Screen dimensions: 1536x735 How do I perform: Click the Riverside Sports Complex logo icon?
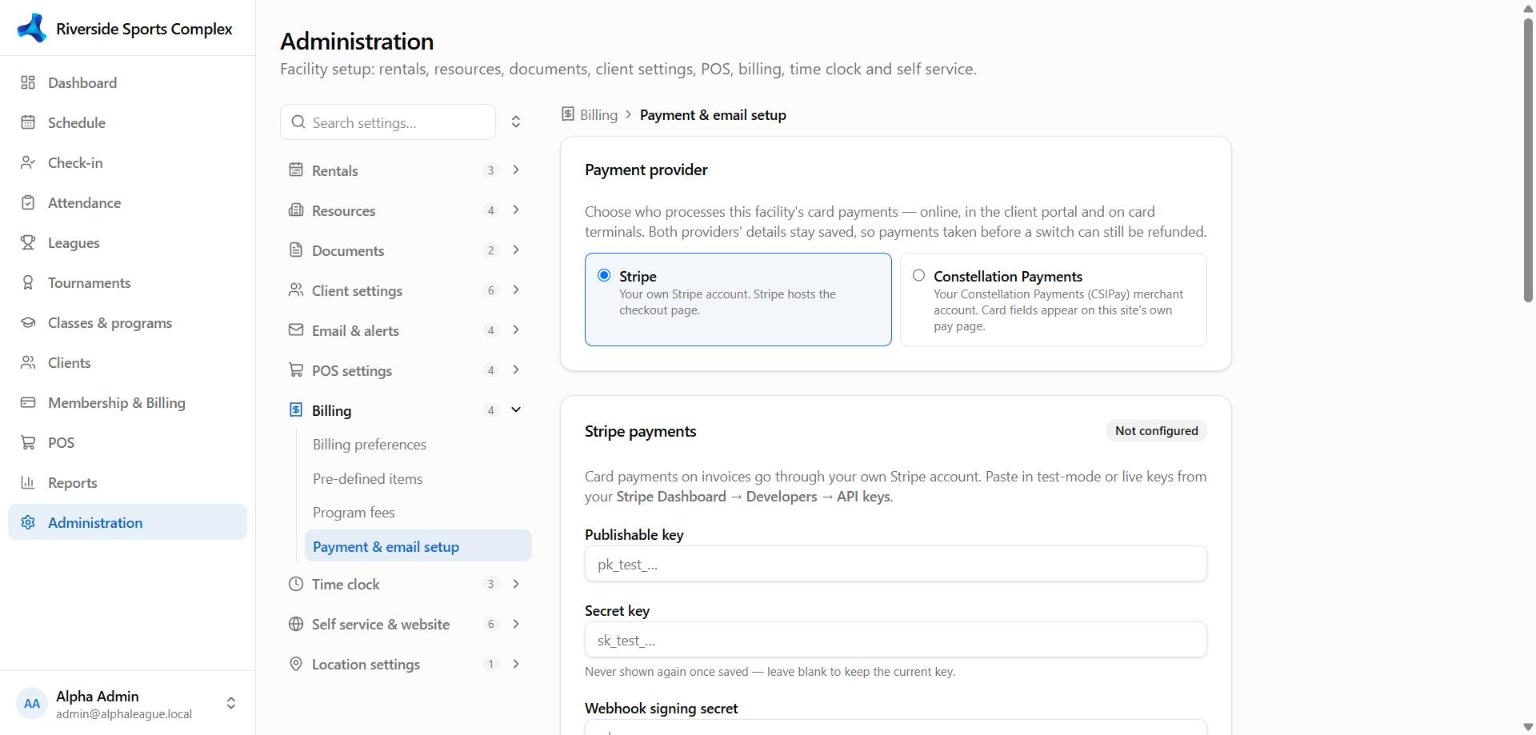[32, 28]
